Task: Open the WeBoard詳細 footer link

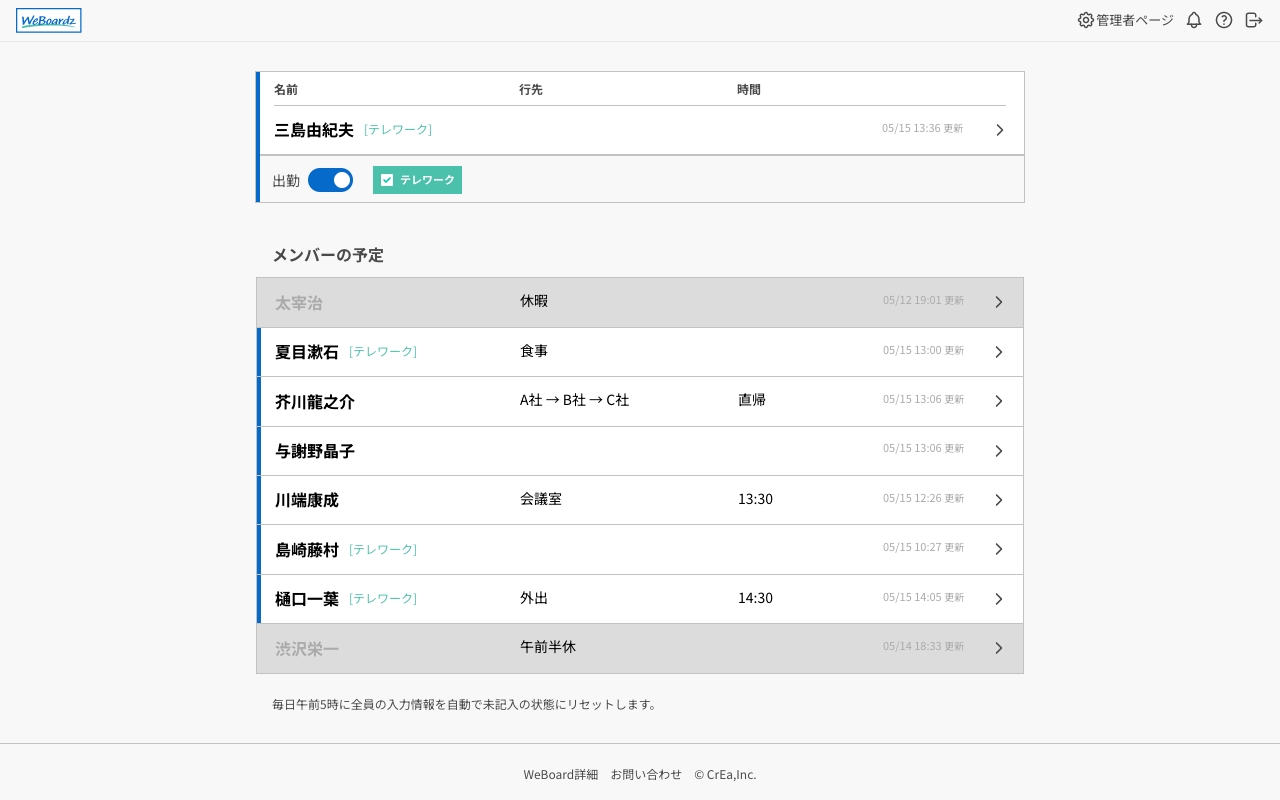Action: (560, 774)
